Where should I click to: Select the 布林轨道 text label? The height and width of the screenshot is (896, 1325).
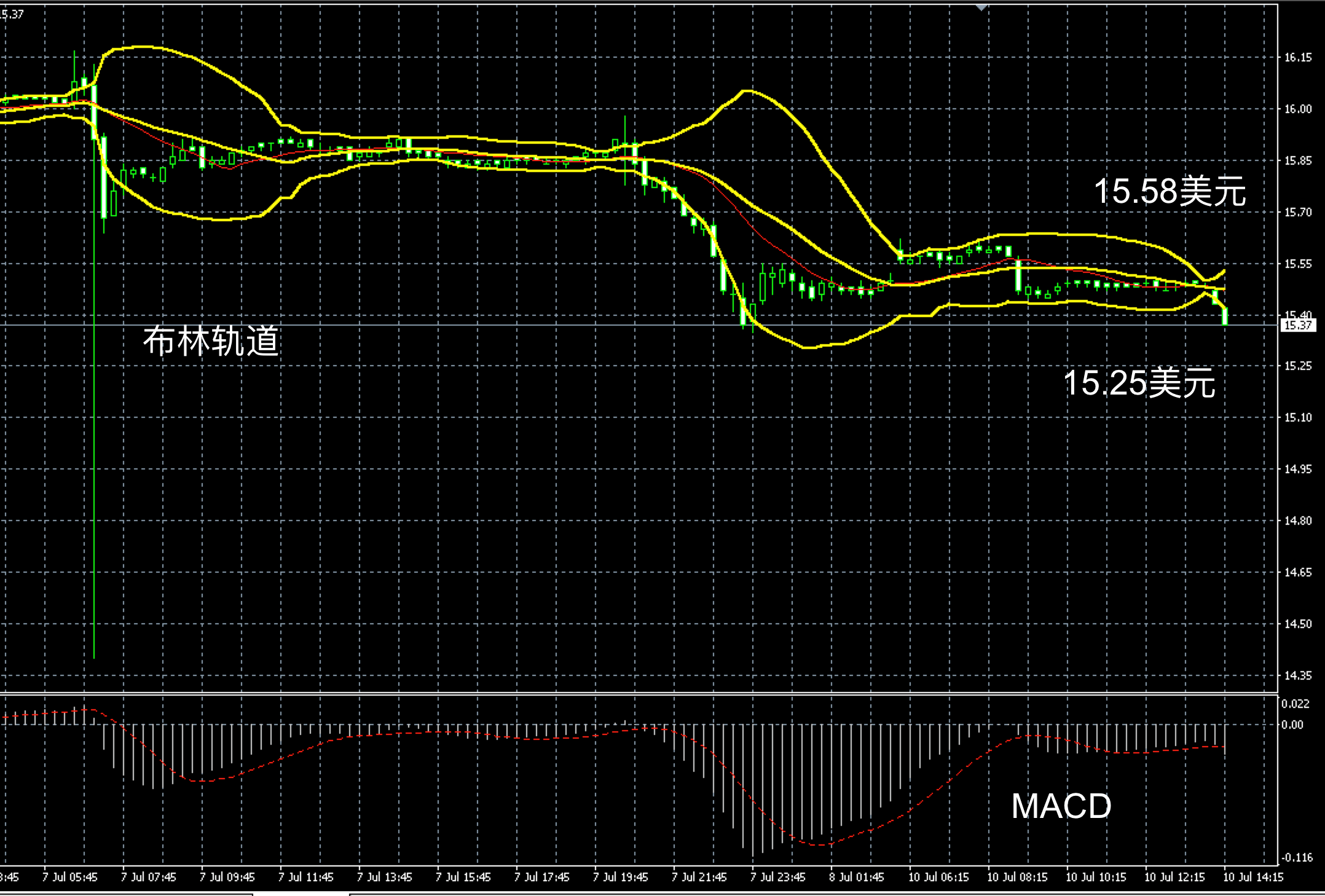(211, 341)
